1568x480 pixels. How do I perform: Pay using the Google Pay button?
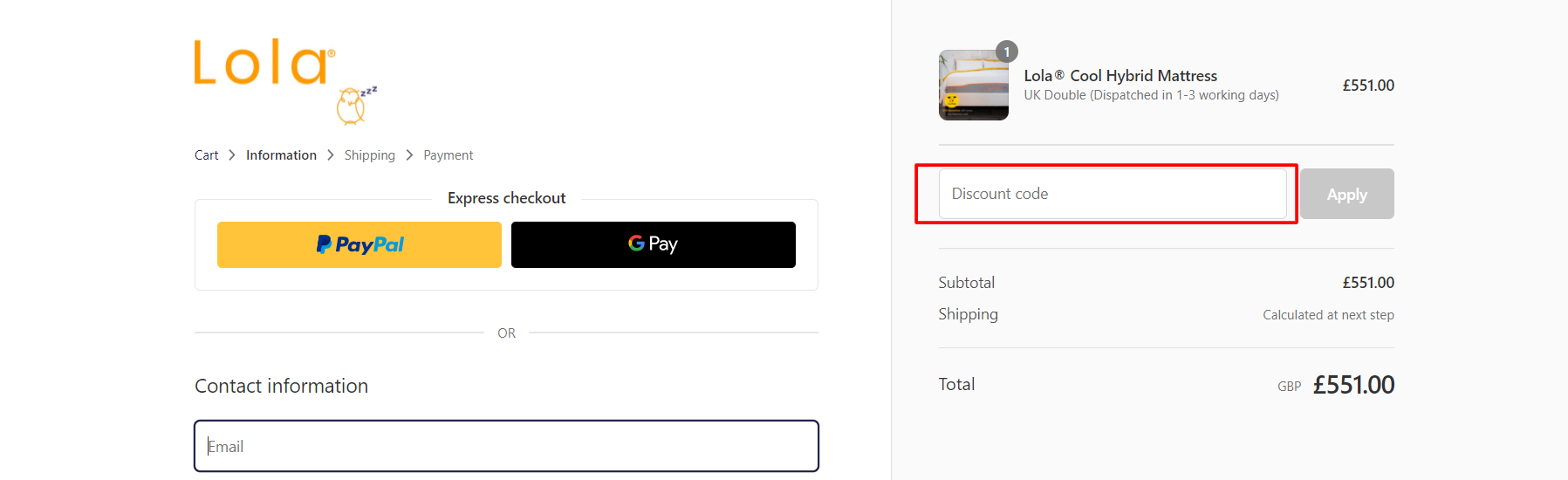click(x=654, y=244)
